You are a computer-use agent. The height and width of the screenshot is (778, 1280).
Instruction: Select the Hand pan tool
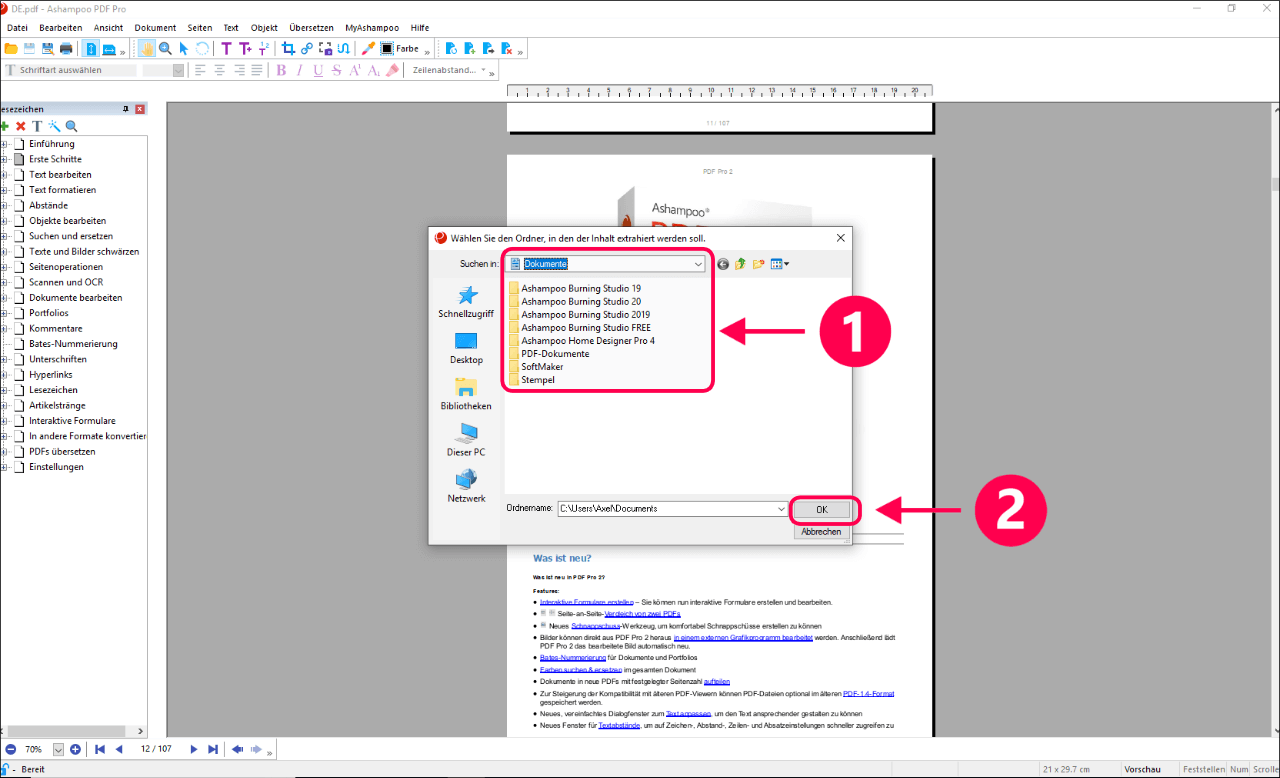[x=147, y=48]
